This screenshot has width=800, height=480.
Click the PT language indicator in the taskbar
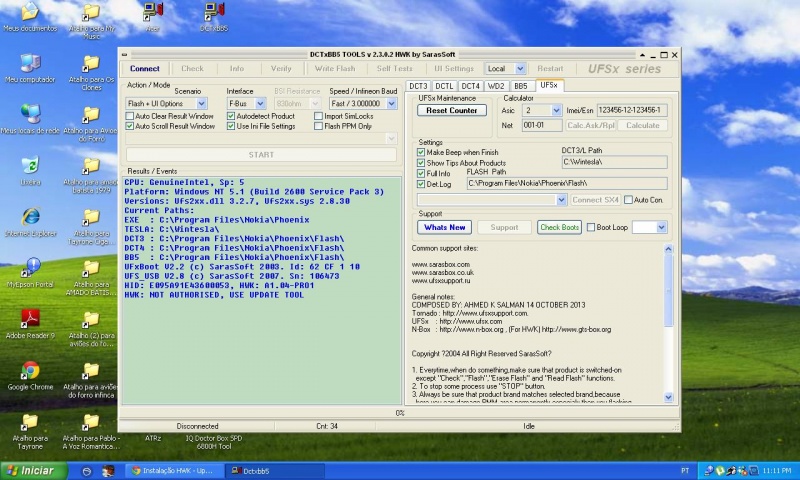tap(685, 470)
